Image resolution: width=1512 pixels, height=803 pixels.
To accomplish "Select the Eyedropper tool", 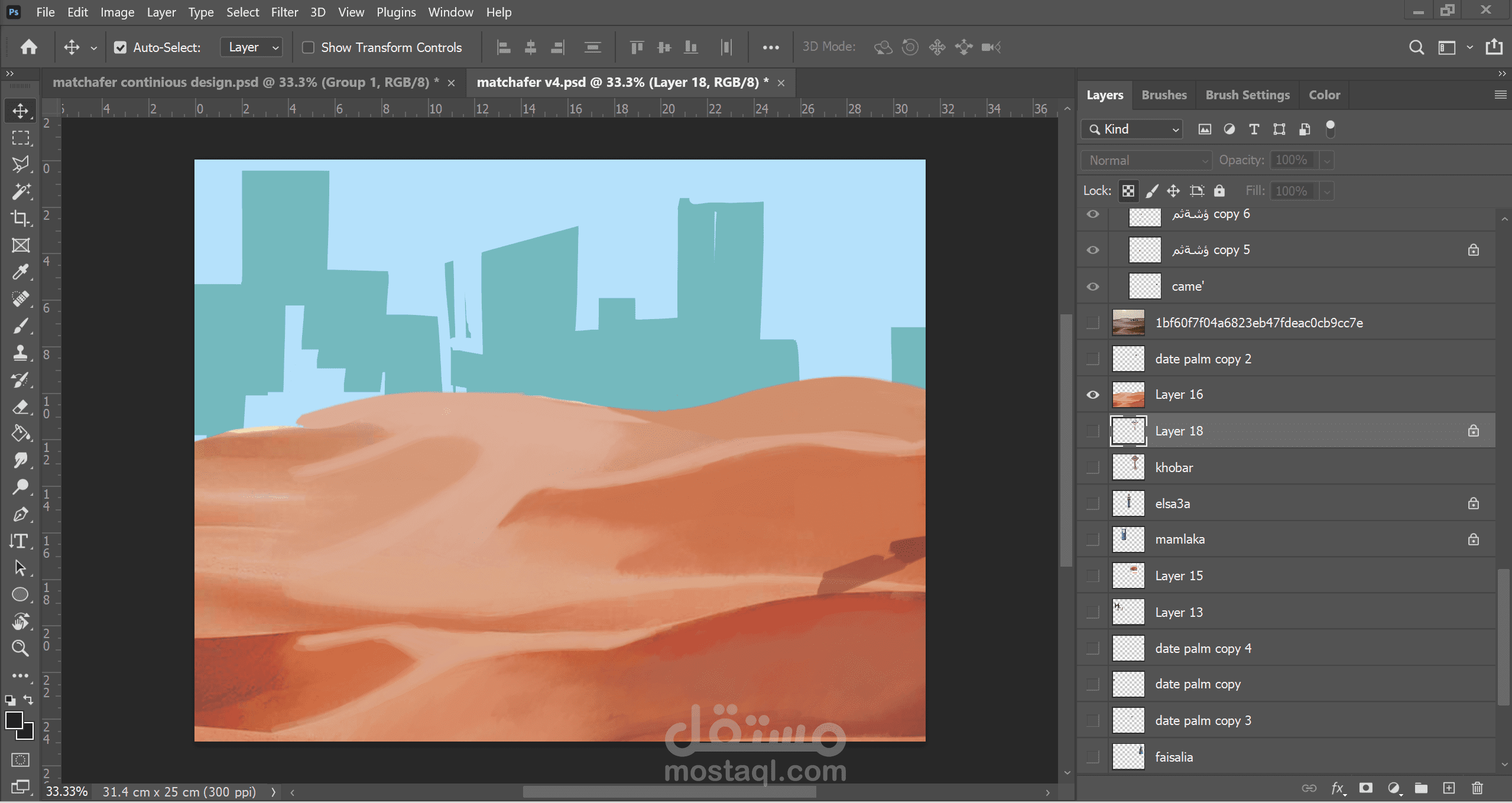I will [x=20, y=272].
